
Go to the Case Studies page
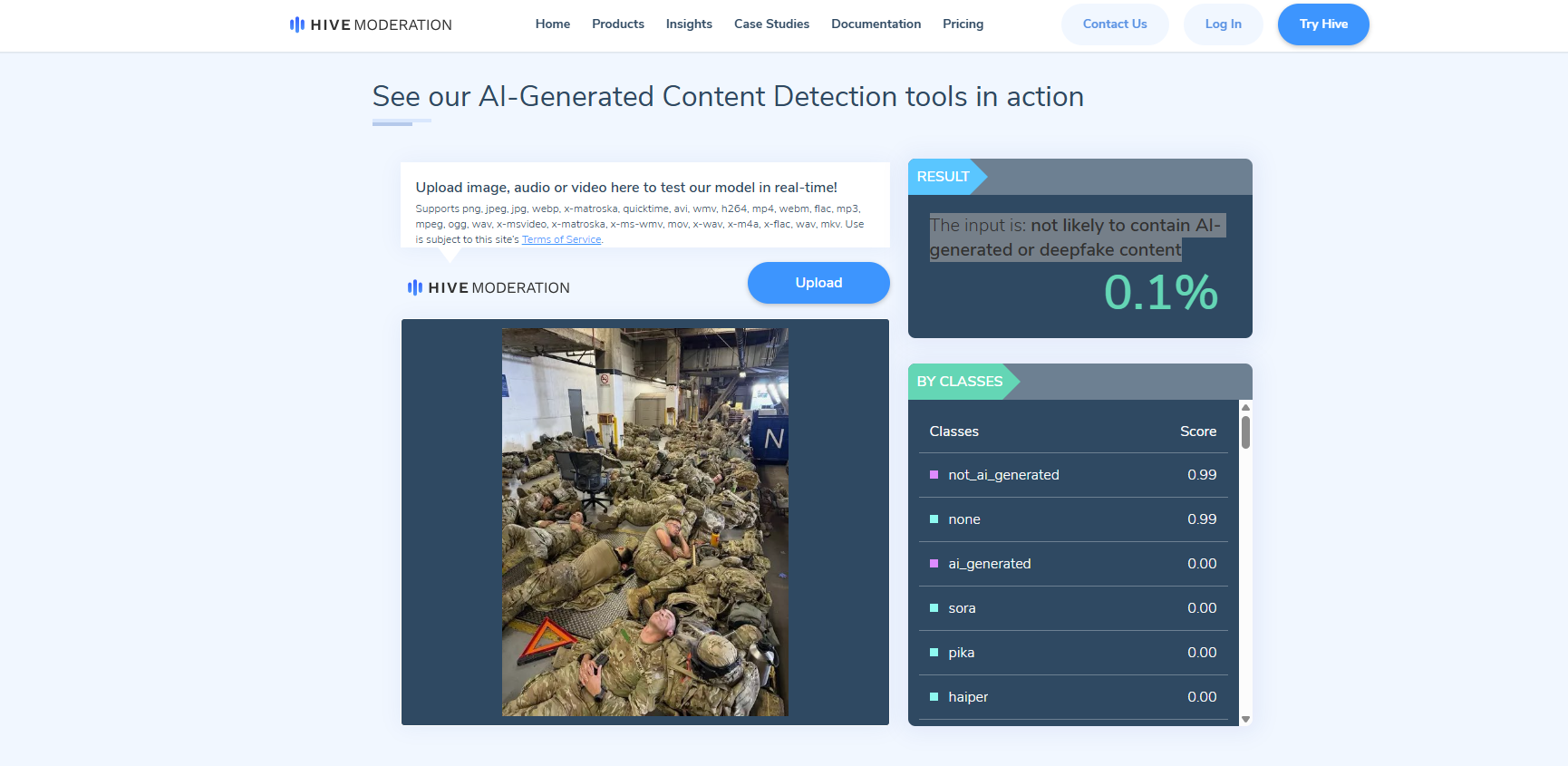[x=771, y=24]
